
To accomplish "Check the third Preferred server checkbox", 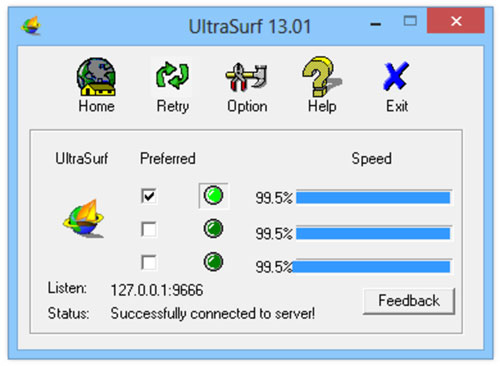I will [149, 262].
